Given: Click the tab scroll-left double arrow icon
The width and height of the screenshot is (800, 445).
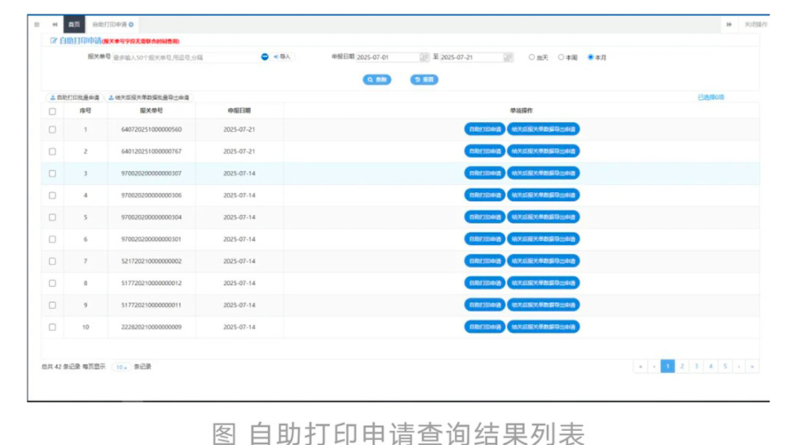Looking at the screenshot, I should coord(54,24).
